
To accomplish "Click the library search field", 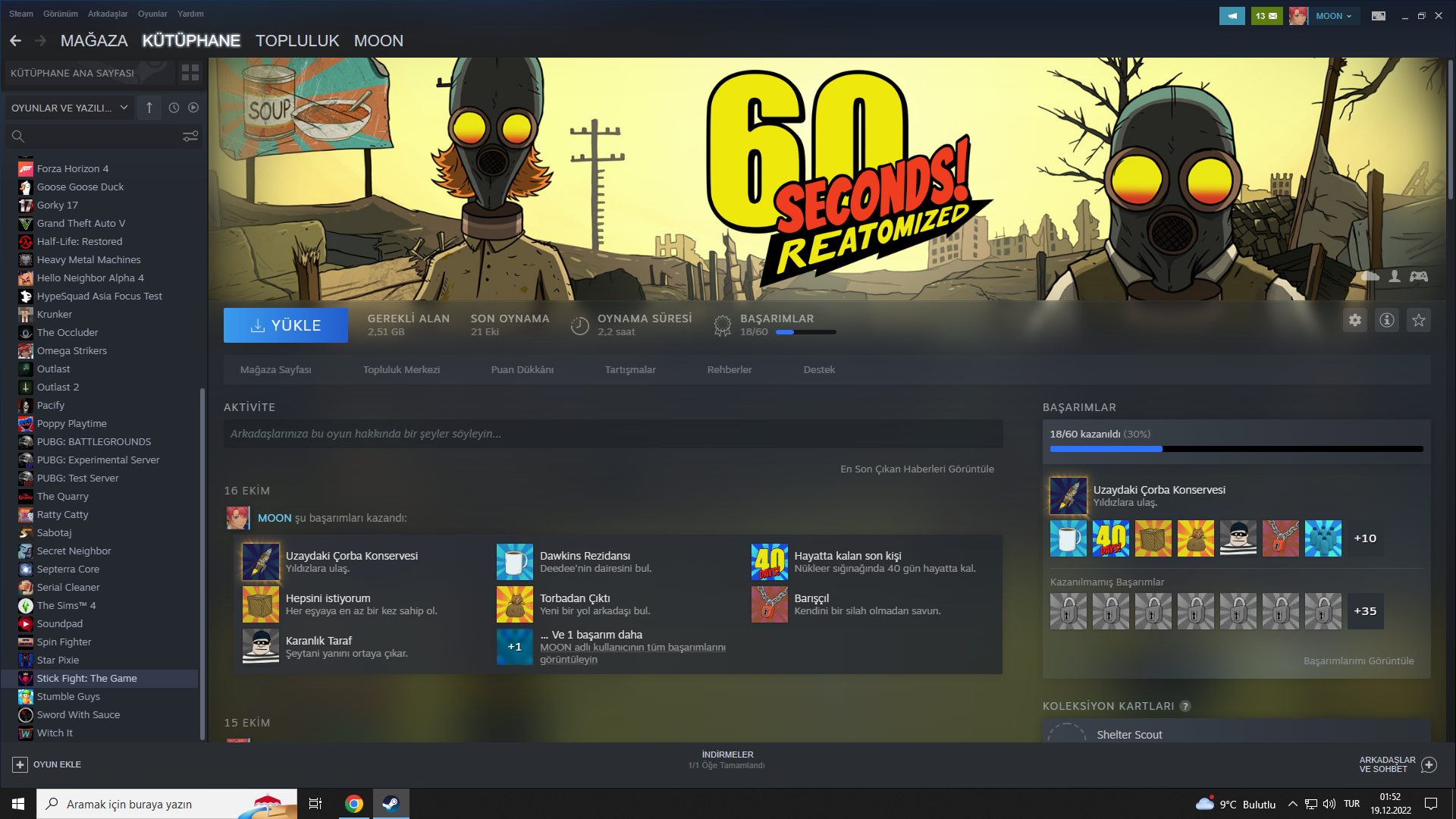I will pyautogui.click(x=103, y=136).
